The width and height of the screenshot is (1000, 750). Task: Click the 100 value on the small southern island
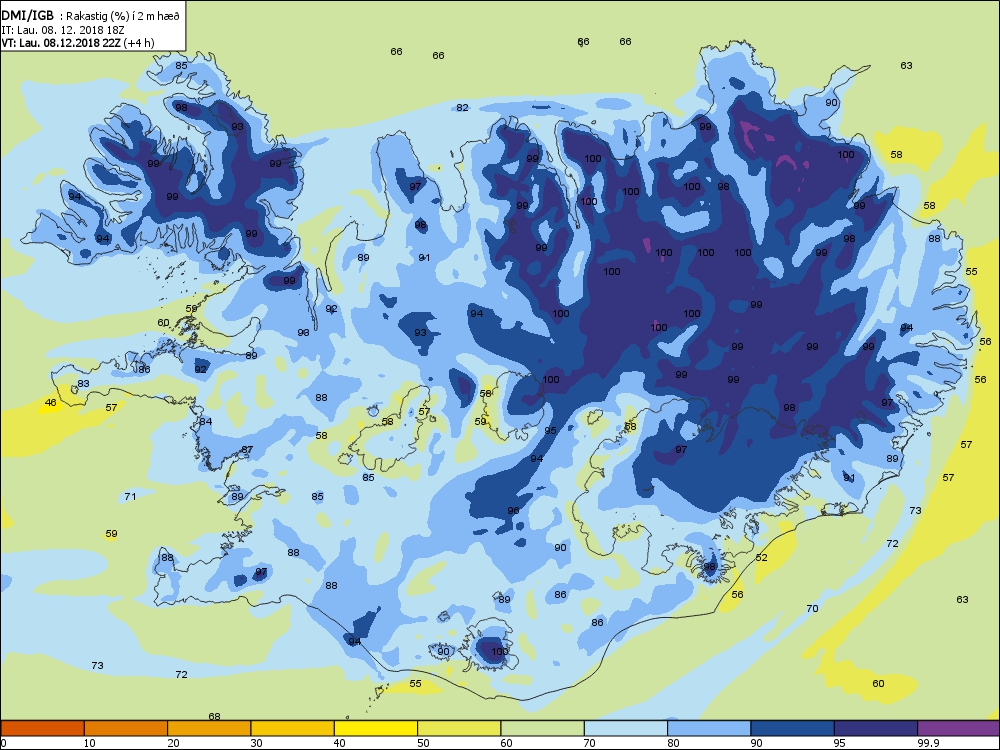point(500,651)
